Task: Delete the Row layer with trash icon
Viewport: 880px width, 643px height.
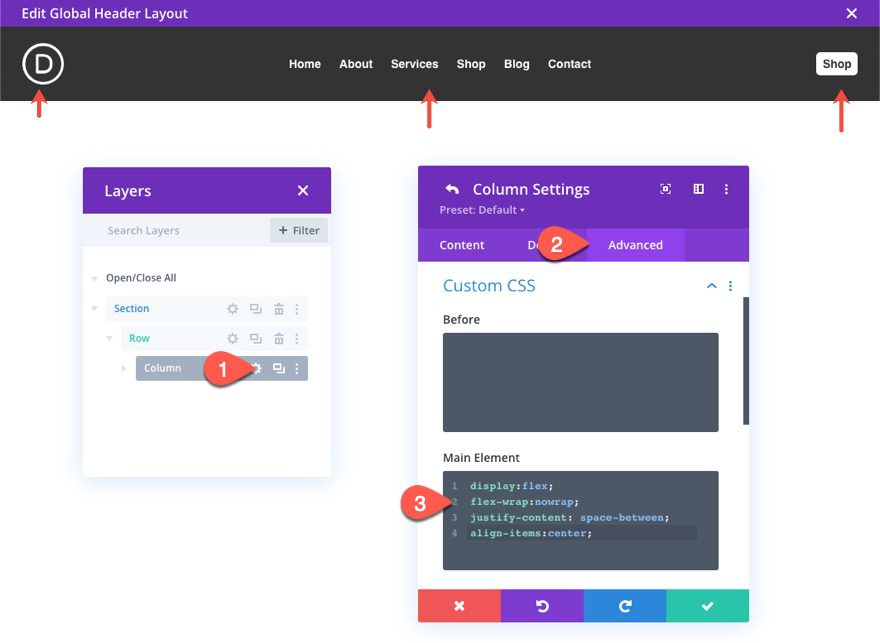Action: click(279, 339)
